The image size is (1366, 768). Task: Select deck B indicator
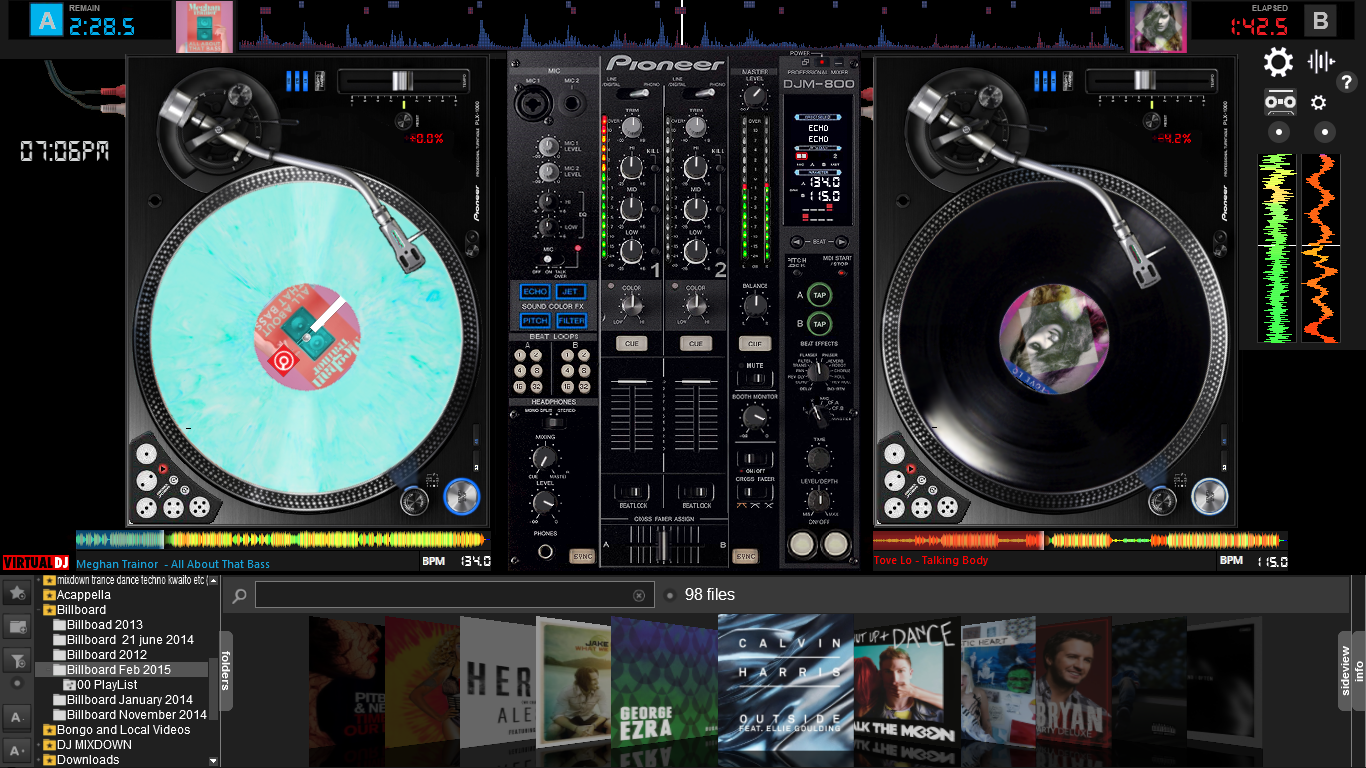coord(1321,20)
